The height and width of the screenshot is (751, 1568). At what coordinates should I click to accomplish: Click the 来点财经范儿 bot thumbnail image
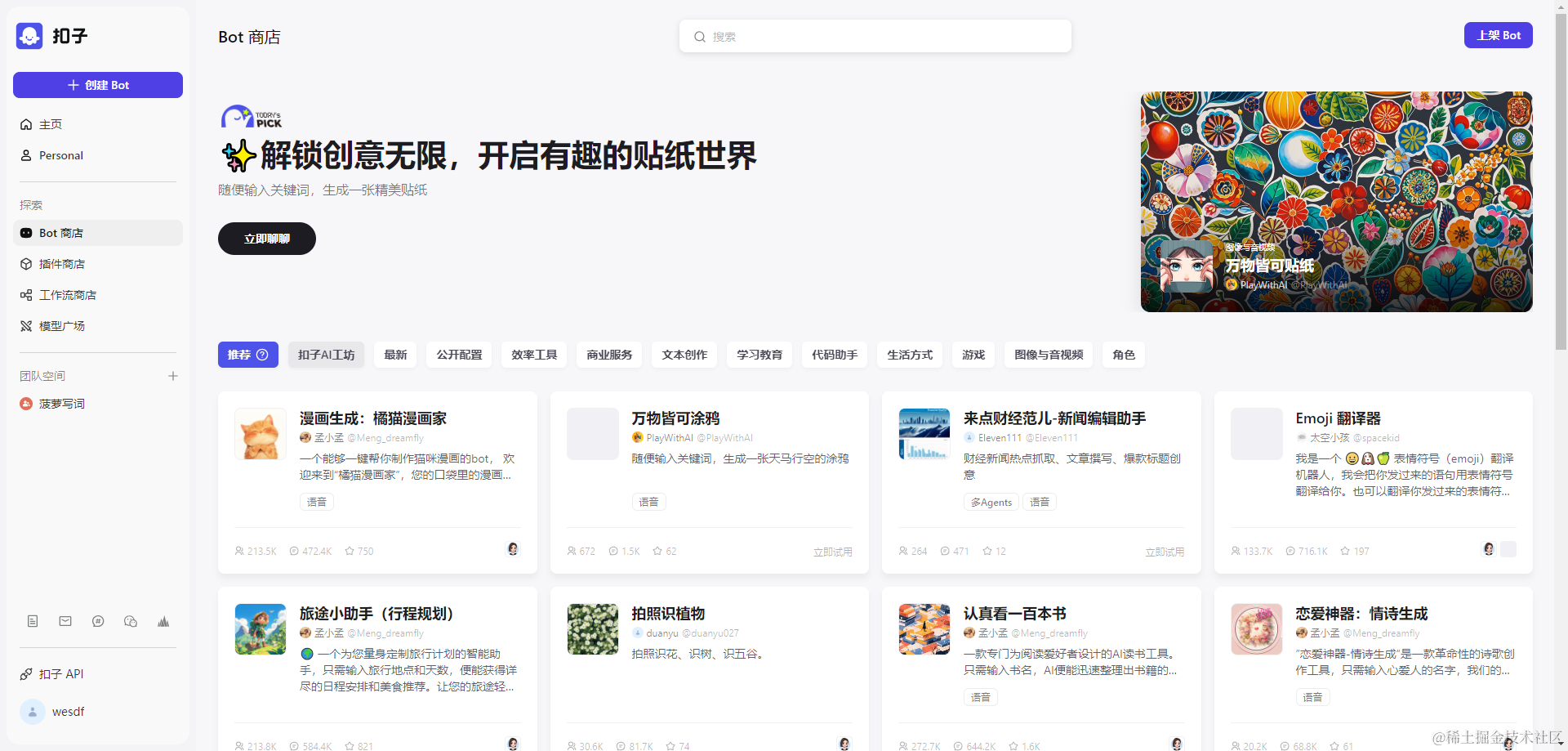click(924, 434)
